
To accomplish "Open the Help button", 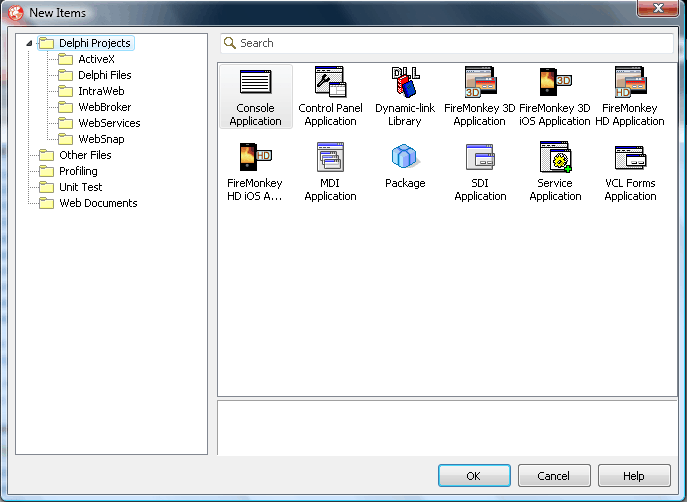I will coord(634,476).
